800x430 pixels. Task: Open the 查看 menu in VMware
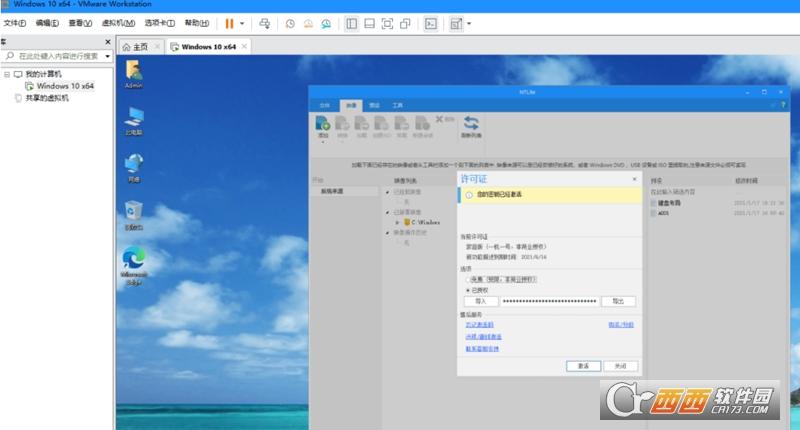pyautogui.click(x=80, y=23)
